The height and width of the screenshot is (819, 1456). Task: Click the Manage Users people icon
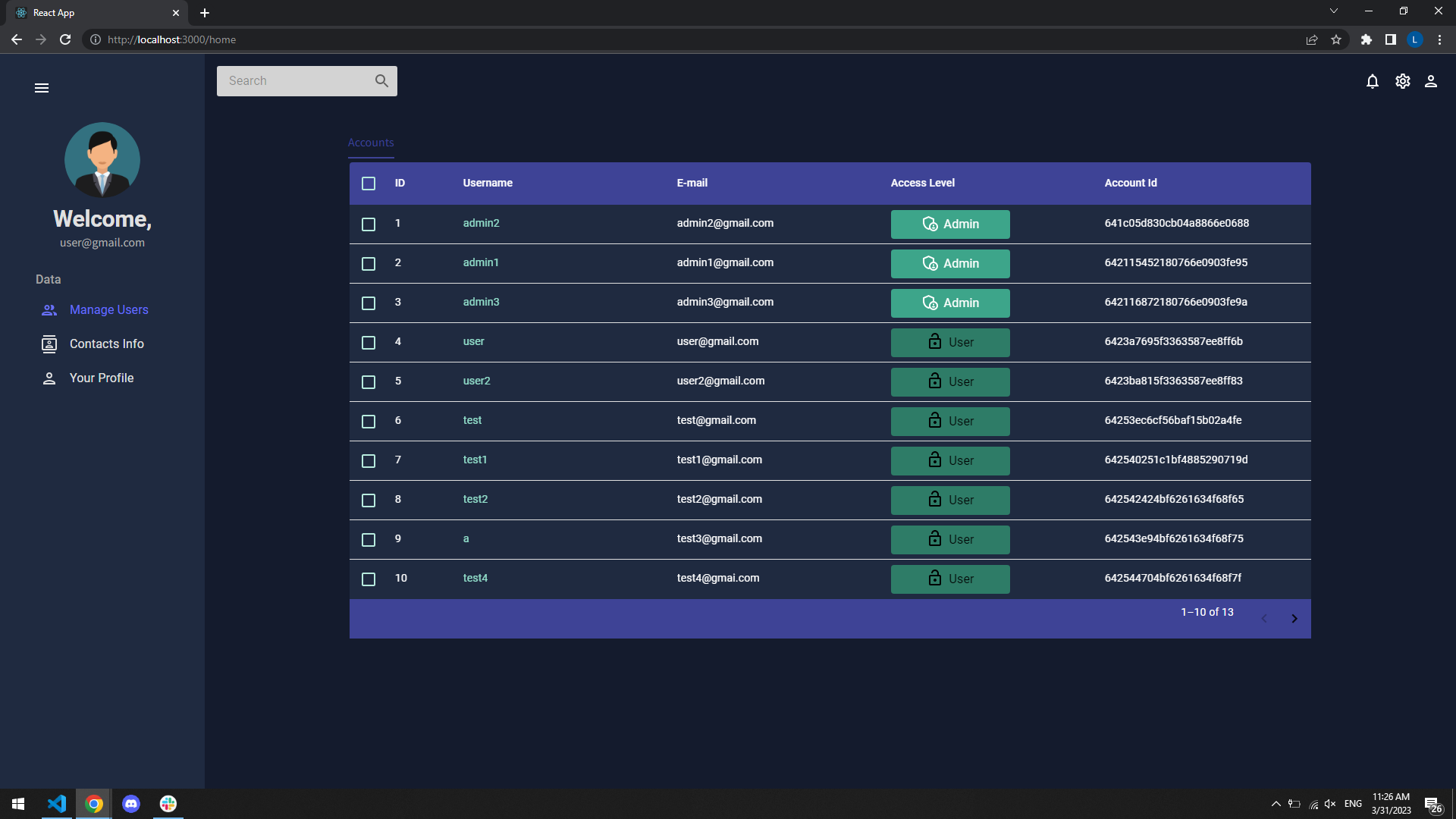[x=49, y=310]
